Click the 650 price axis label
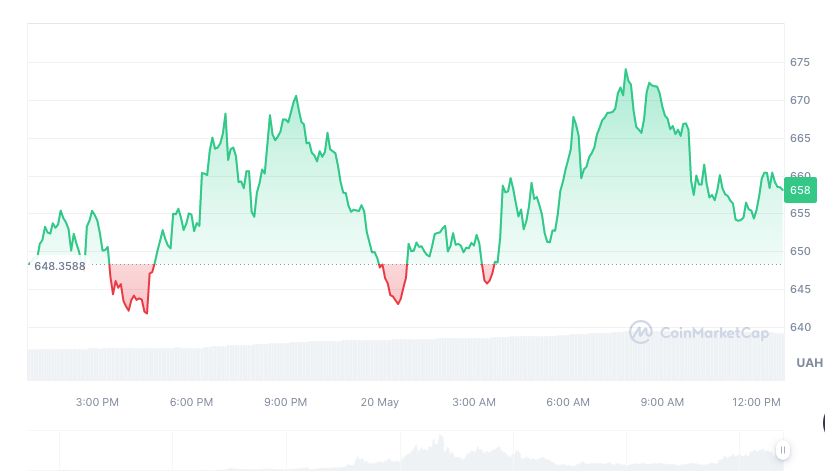This screenshot has width=825, height=475. click(800, 251)
